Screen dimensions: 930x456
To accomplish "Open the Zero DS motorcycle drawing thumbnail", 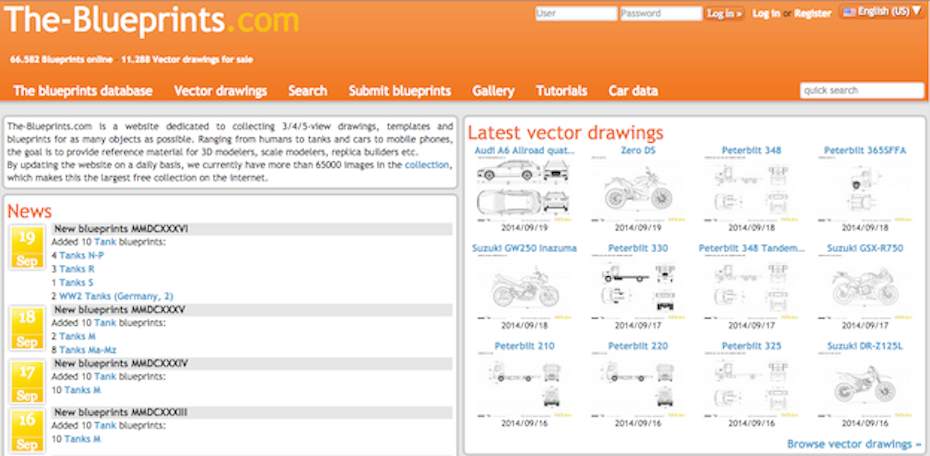I will pos(638,187).
